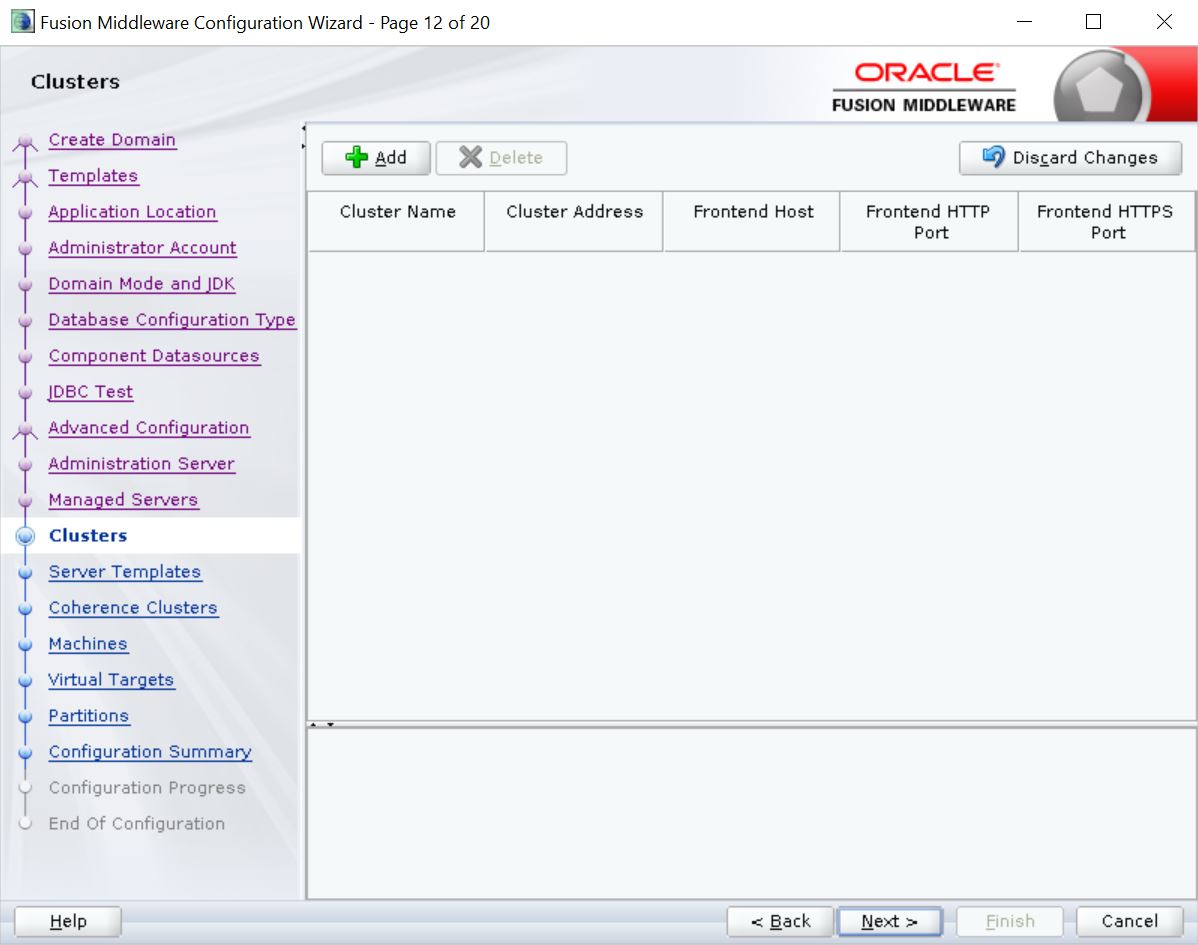Screen dimensions: 1198x945
Task: Click the Machines step bullet
Action: (25, 645)
